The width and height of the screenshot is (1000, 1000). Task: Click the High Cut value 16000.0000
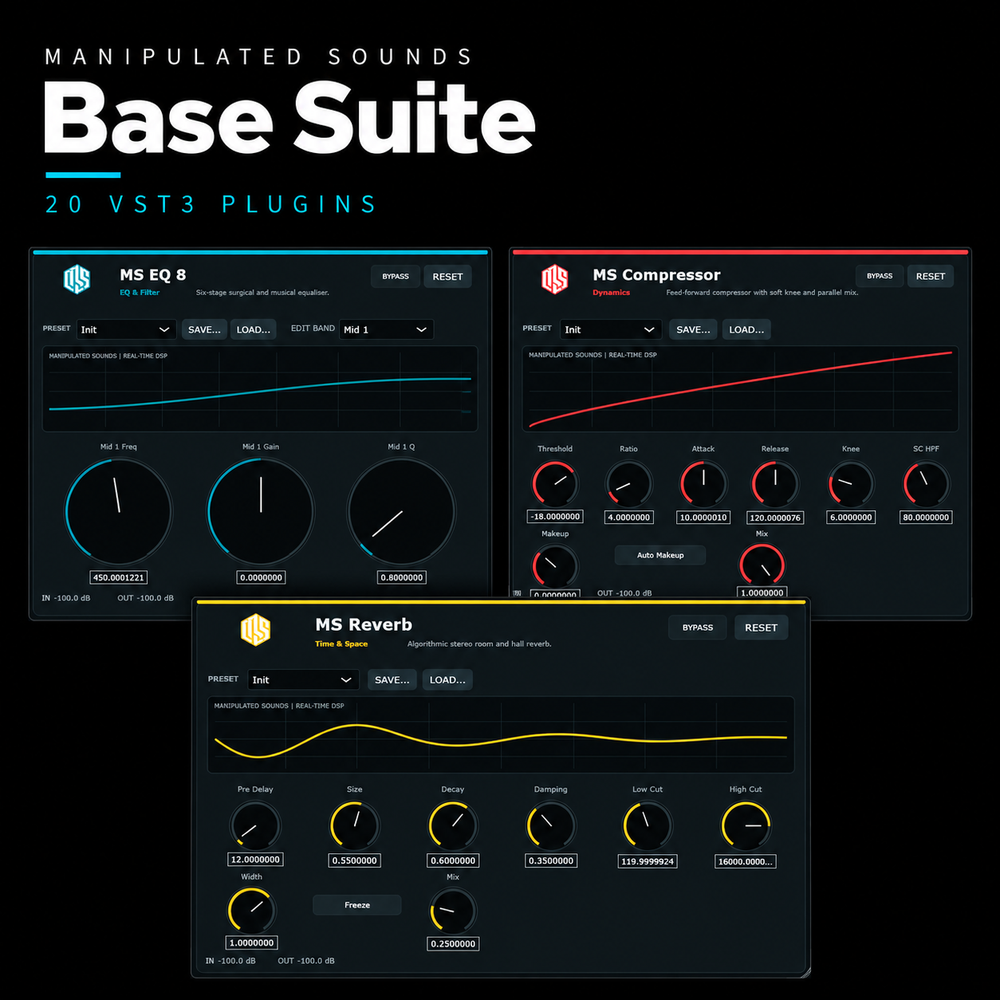tap(746, 862)
